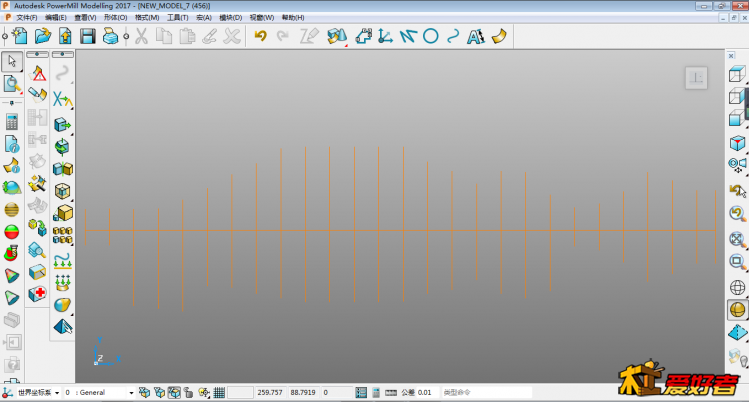Open the General level dropdown
This screenshot has height=402, width=749.
click(131, 393)
